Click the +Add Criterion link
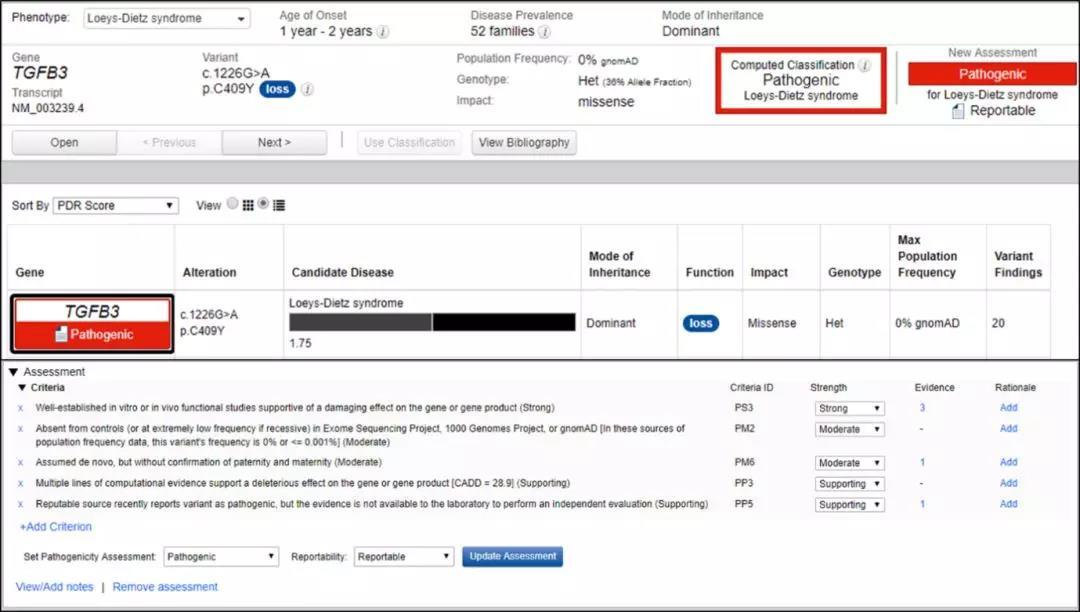Screen dimensions: 1080x612 [x=56, y=526]
